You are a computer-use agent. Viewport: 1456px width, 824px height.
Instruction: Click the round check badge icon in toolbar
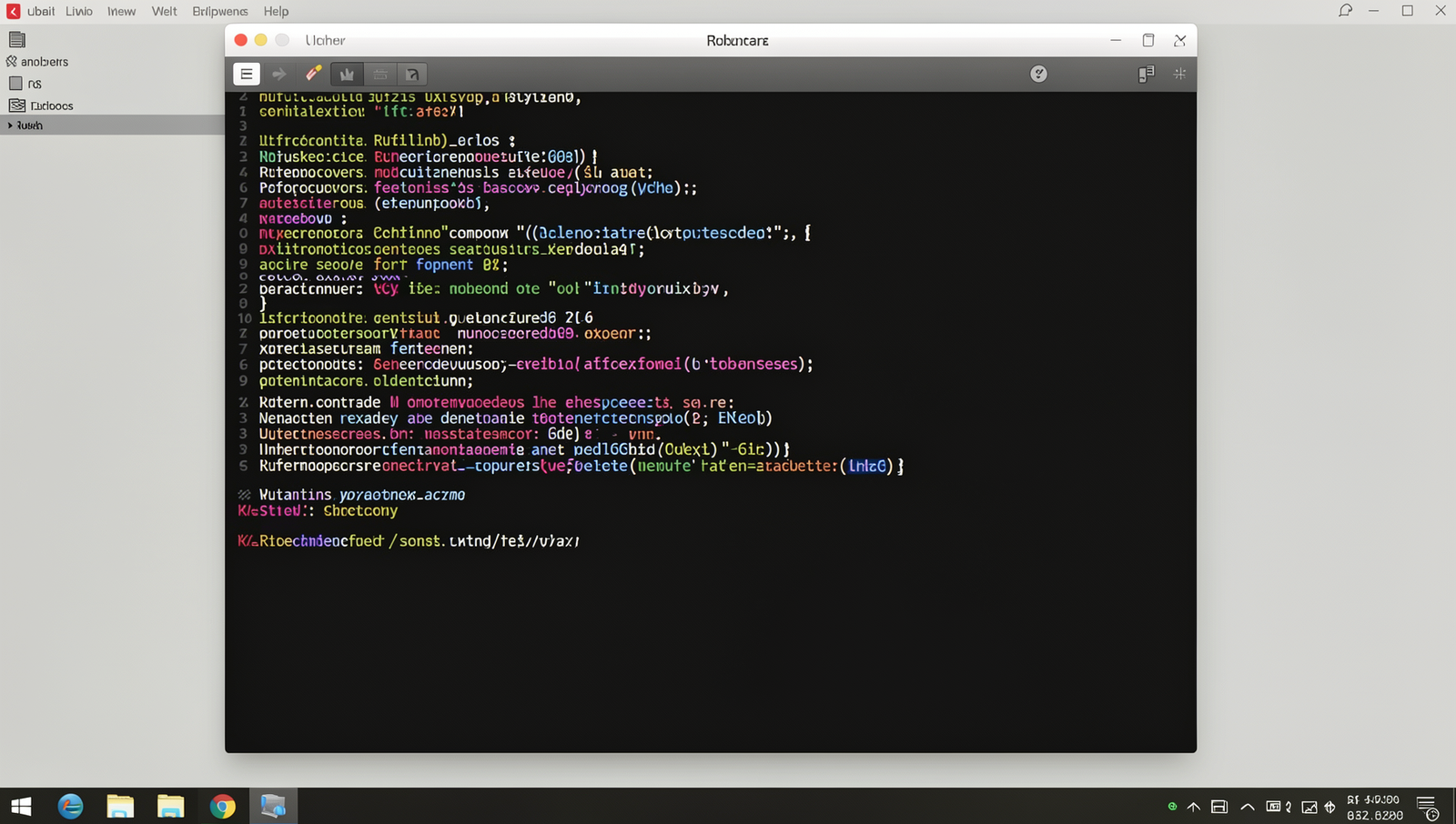tap(1038, 74)
